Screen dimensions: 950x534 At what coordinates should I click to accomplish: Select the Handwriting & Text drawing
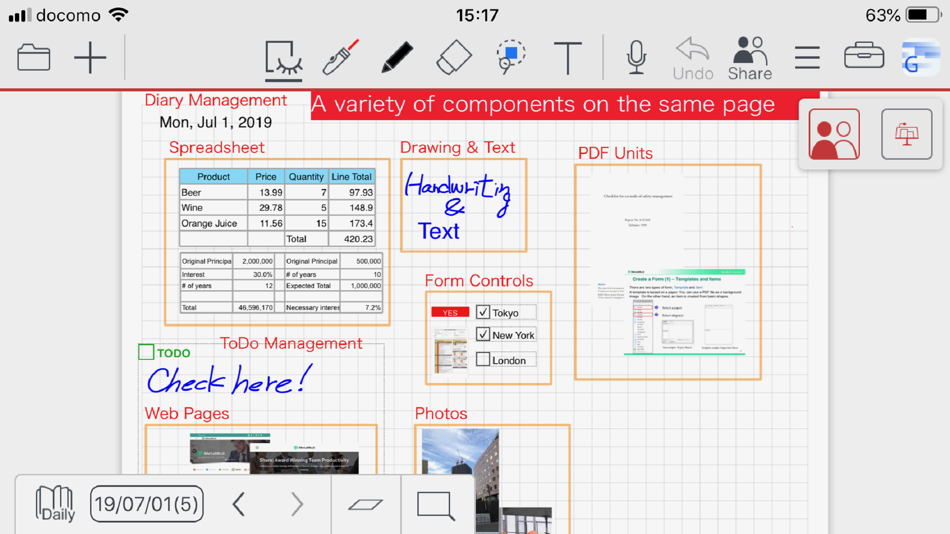[458, 206]
